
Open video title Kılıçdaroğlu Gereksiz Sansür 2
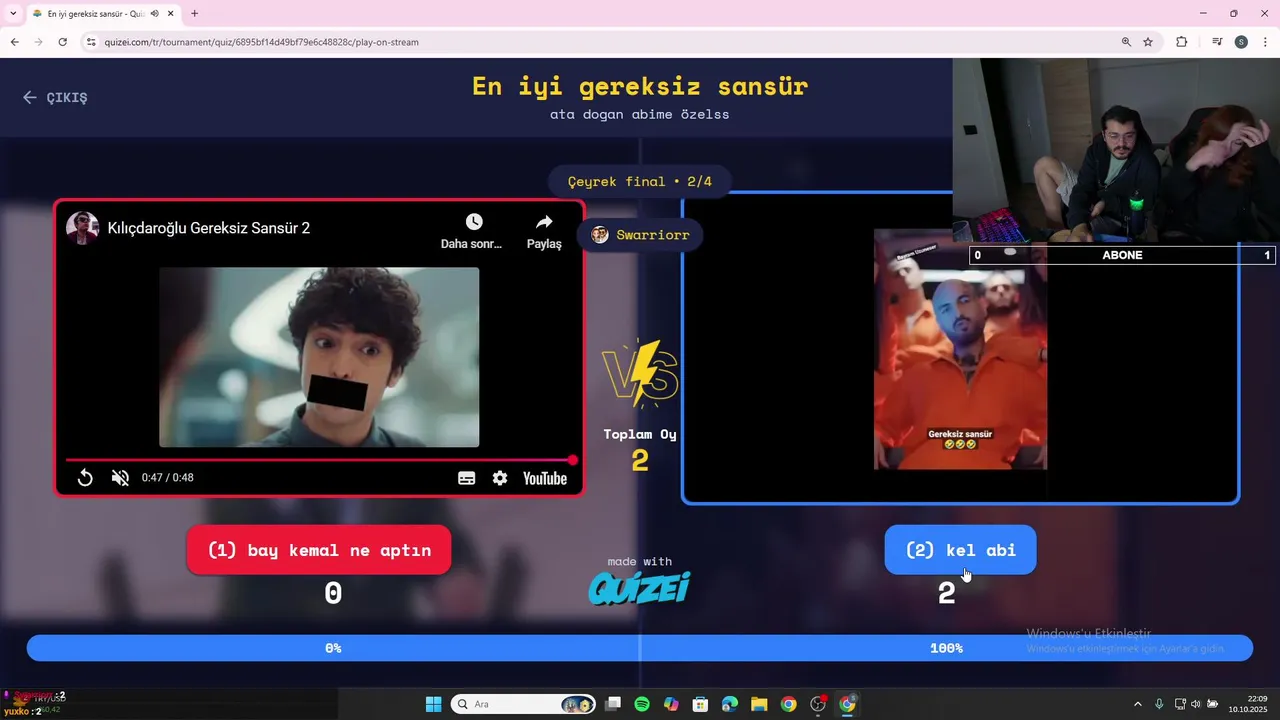point(209,228)
